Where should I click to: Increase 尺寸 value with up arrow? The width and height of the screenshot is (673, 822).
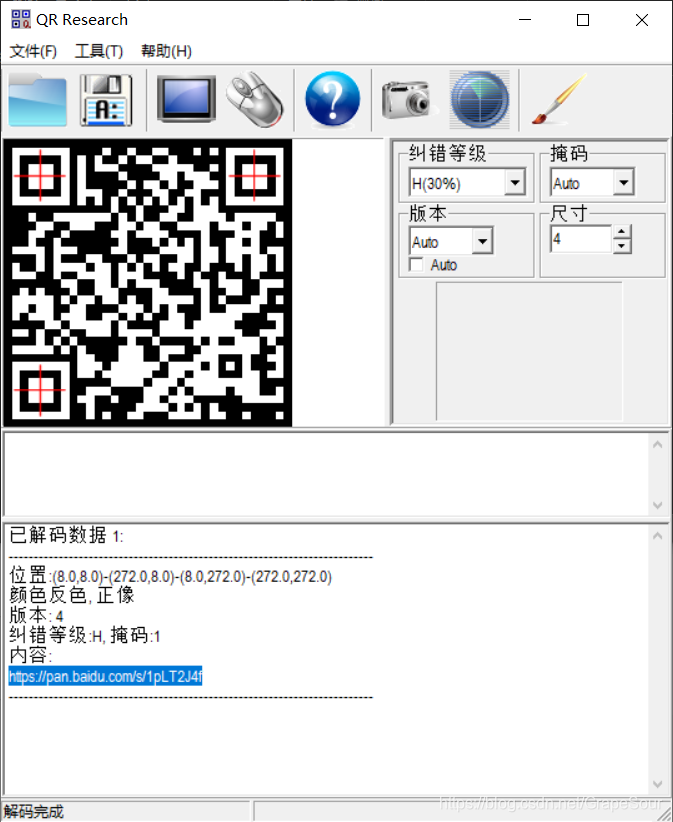622,232
